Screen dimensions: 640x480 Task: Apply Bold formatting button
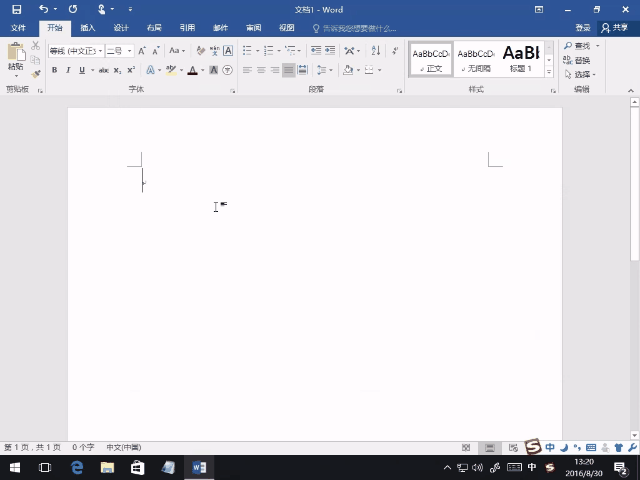(54, 70)
